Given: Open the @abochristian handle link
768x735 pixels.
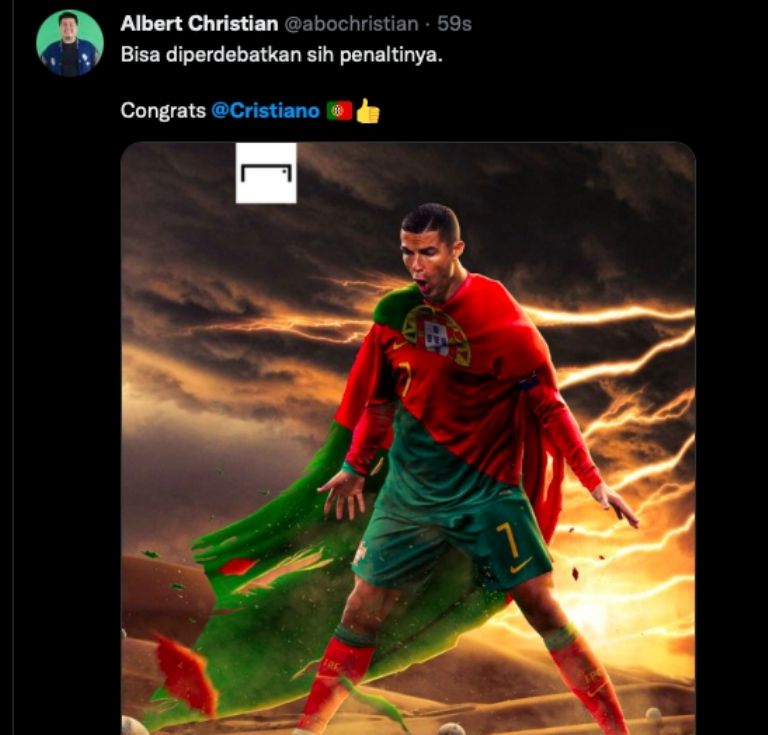Looking at the screenshot, I should 351,24.
